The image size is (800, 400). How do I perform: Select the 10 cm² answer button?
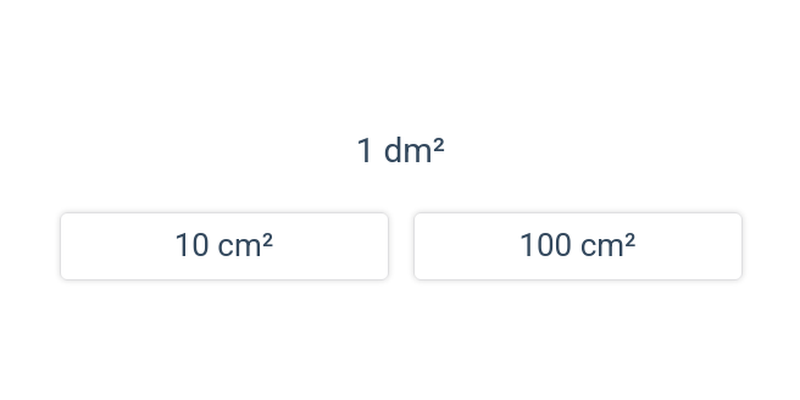[224, 246]
